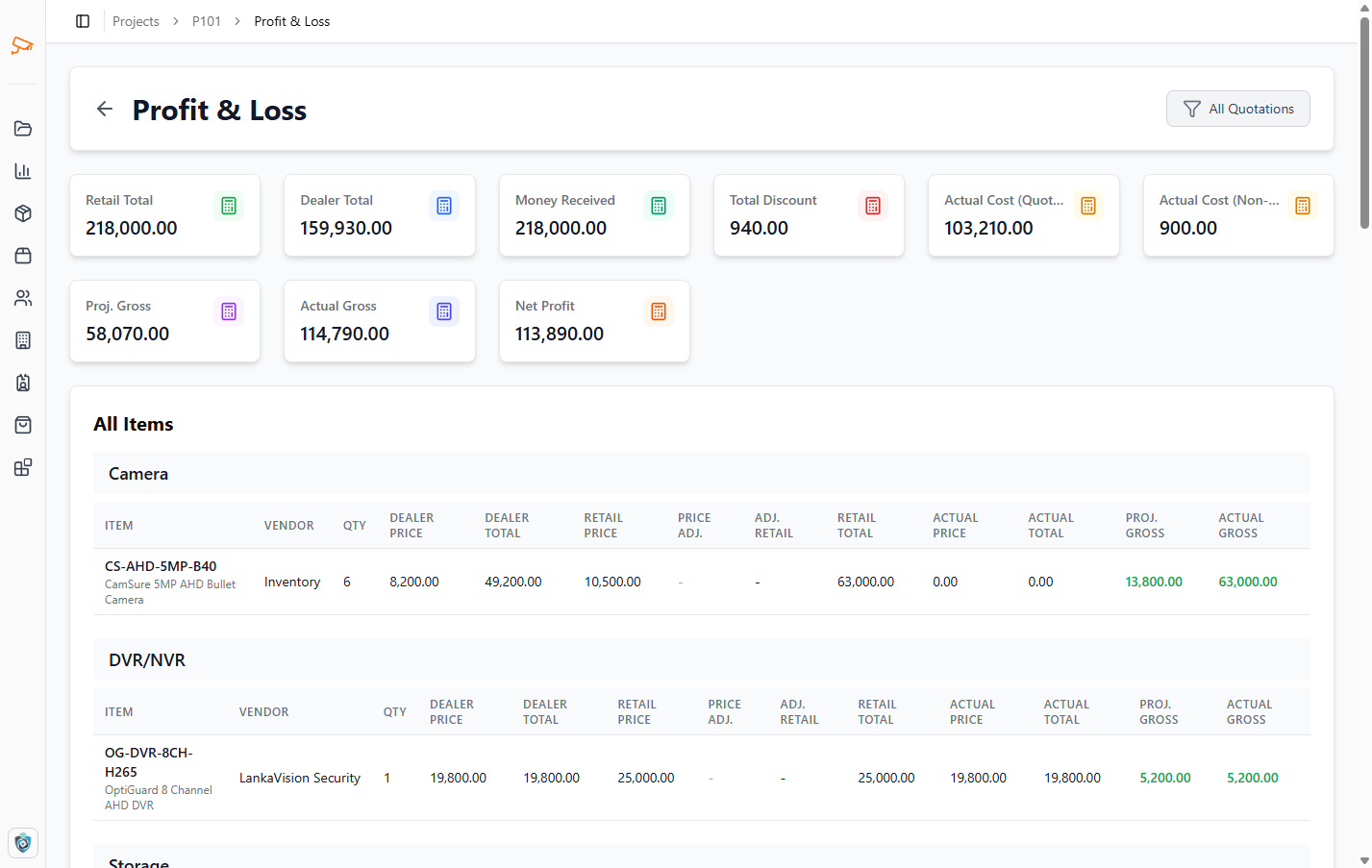Click the CamSure 5MP AHD Bullet Camera description

170,592
